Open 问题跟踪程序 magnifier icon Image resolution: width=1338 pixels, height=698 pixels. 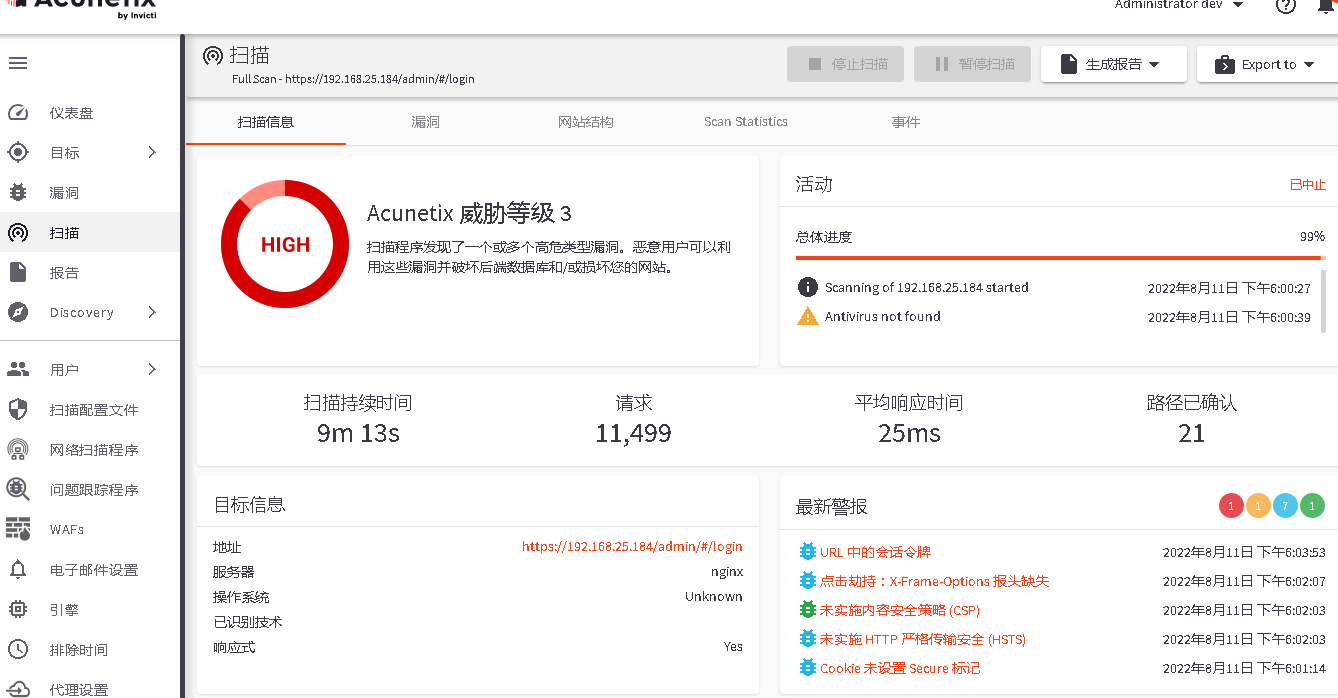[18, 489]
